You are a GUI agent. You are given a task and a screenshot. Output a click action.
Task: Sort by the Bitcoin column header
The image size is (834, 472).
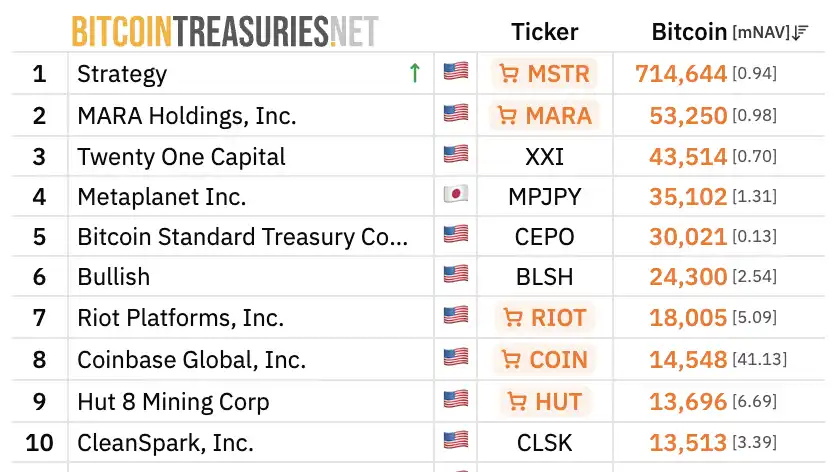click(x=689, y=32)
